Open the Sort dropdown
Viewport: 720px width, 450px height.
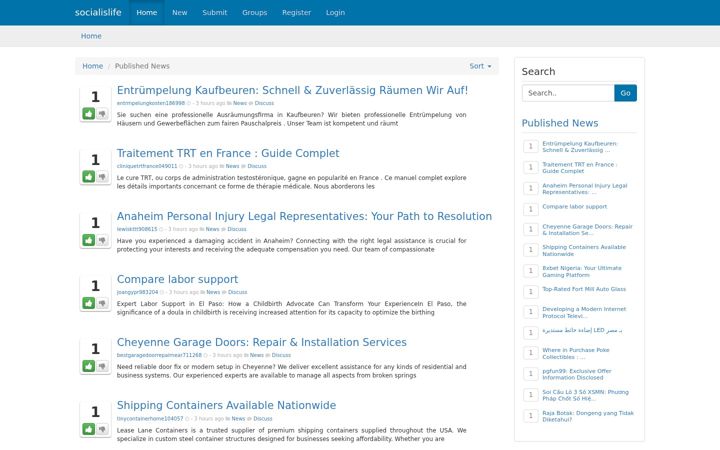480,66
